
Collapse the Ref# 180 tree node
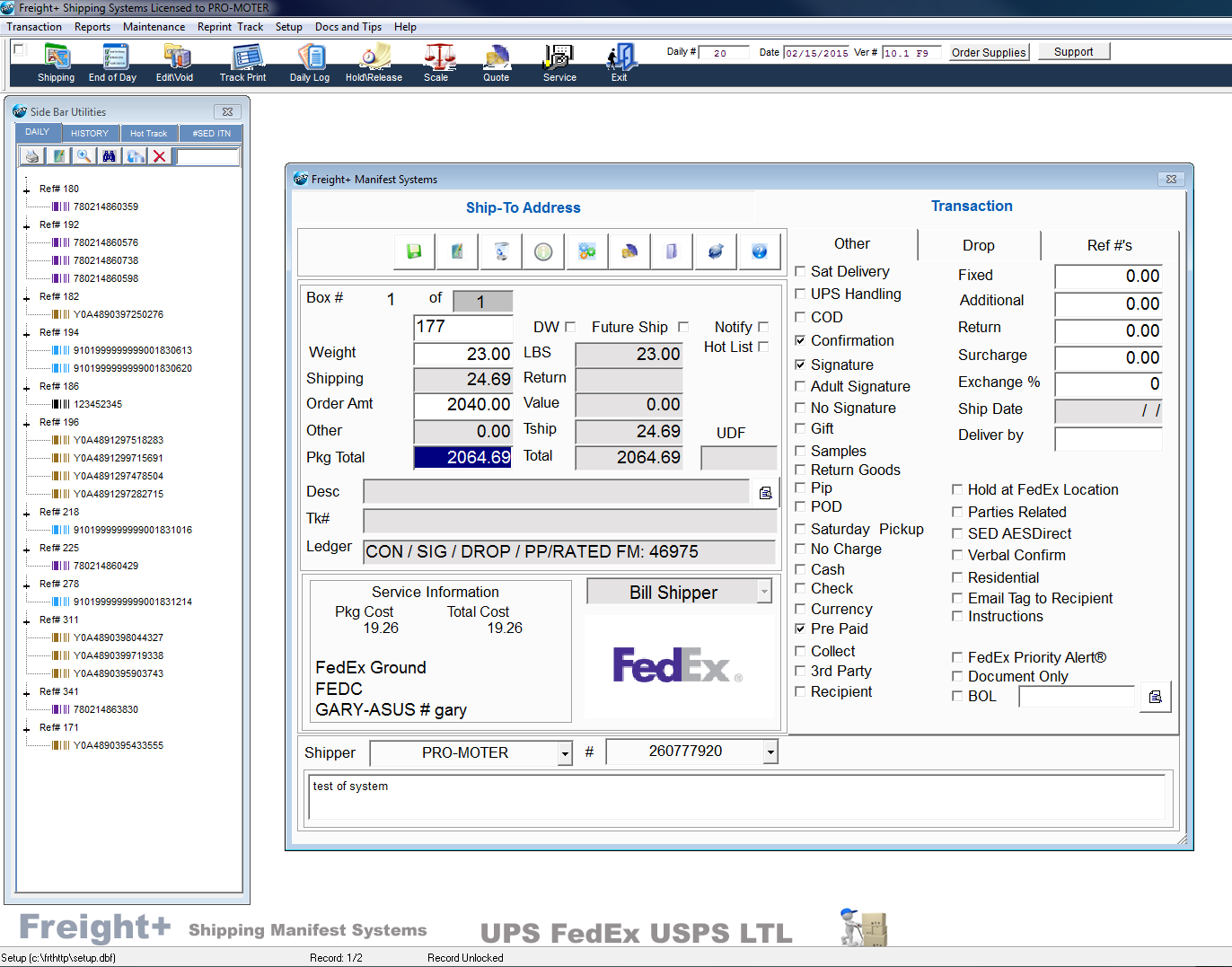26,189
